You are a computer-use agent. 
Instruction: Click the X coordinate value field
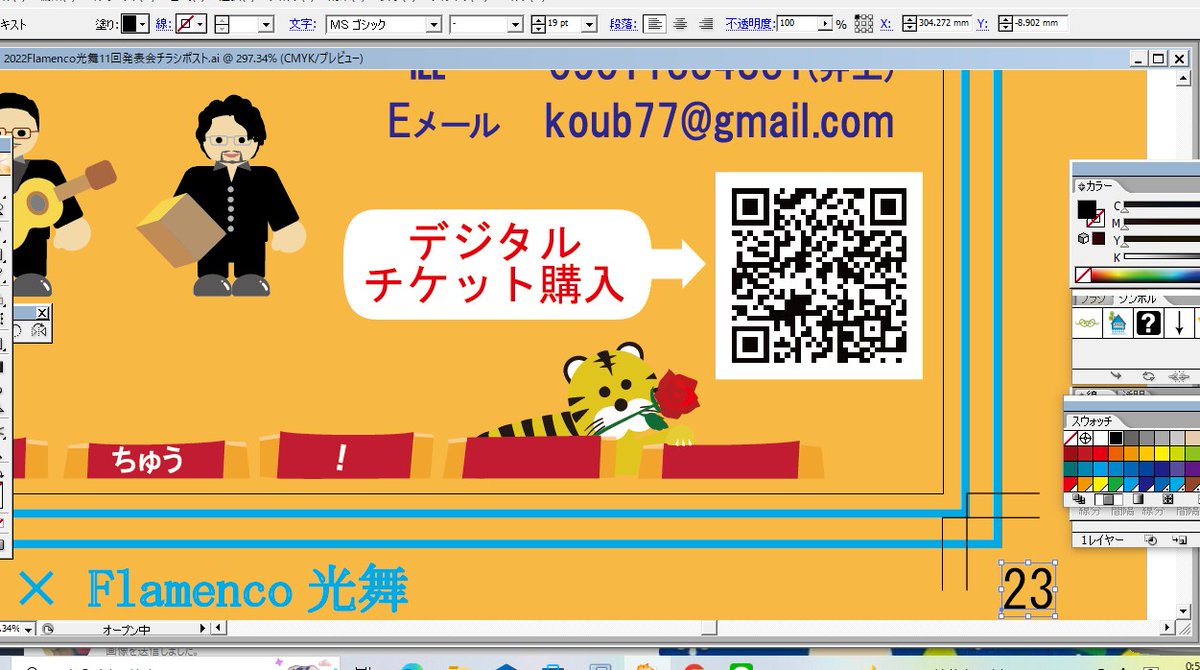click(943, 23)
